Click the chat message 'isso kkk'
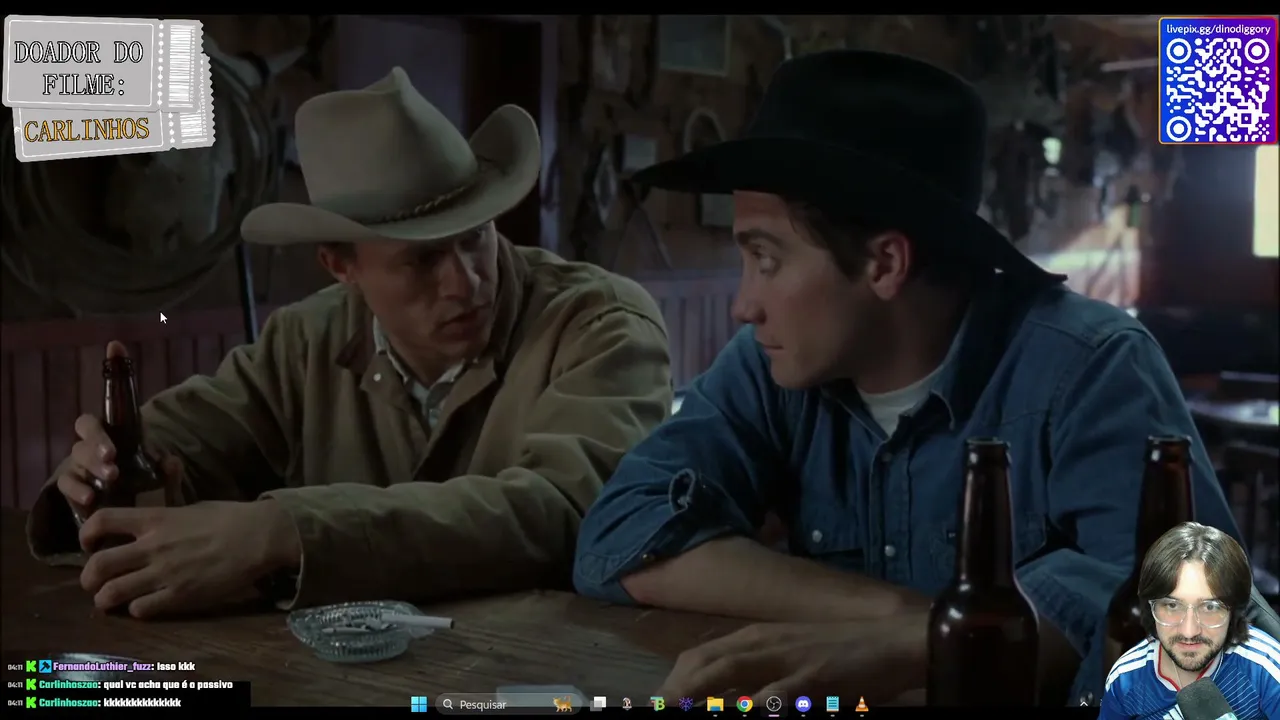This screenshot has width=1280, height=720. click(x=176, y=666)
